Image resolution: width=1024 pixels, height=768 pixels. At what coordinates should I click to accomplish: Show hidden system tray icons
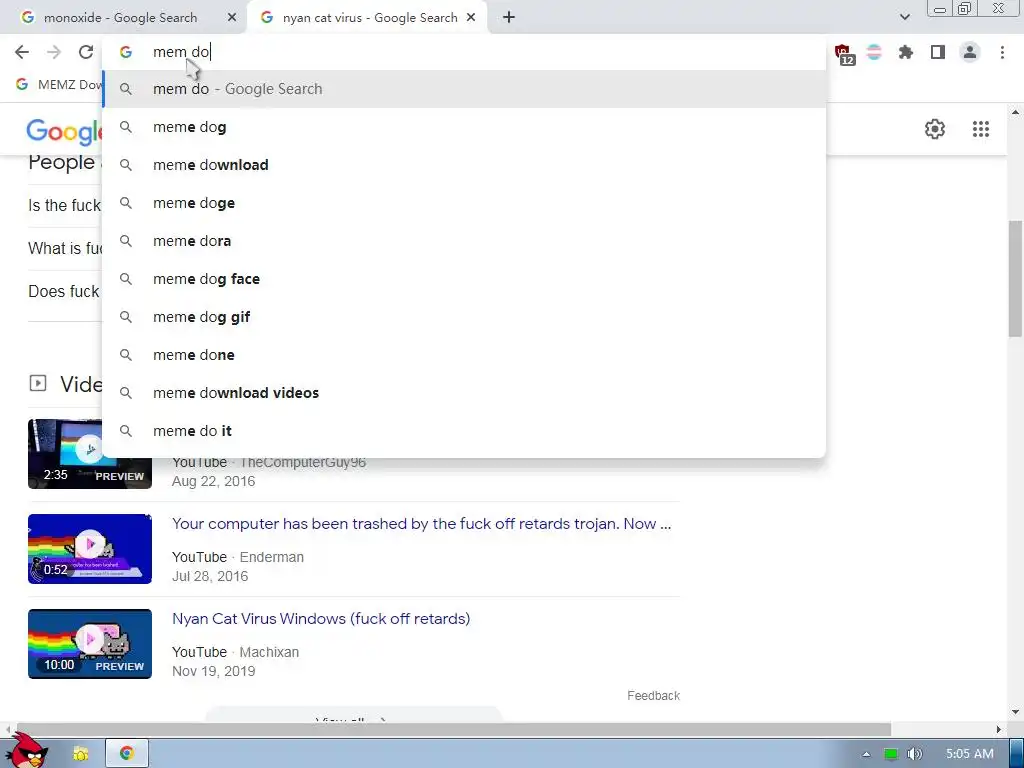(x=866, y=754)
